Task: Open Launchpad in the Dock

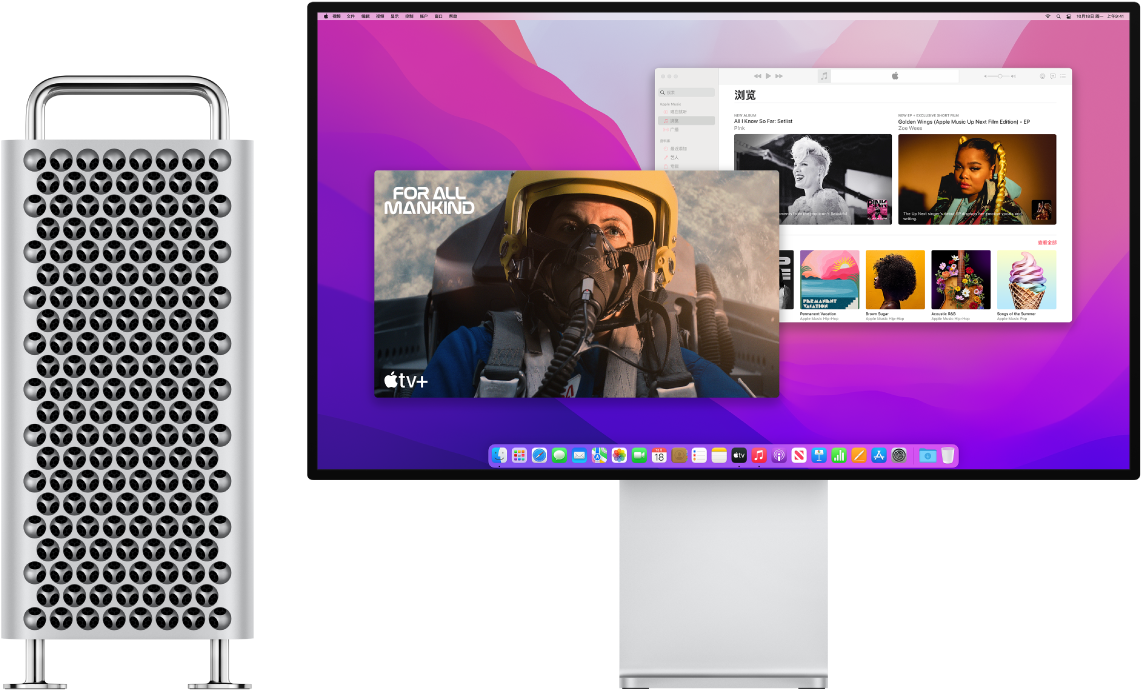Action: click(519, 456)
